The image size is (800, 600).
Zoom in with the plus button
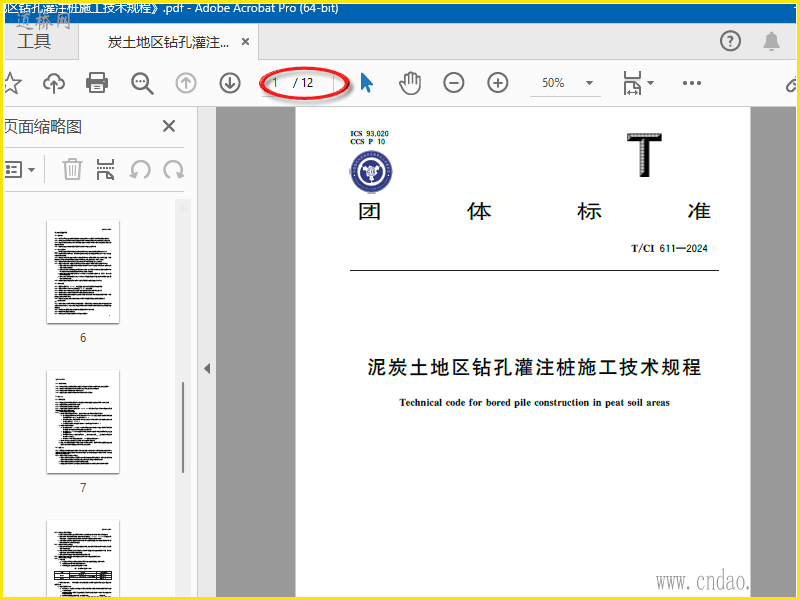(x=497, y=83)
